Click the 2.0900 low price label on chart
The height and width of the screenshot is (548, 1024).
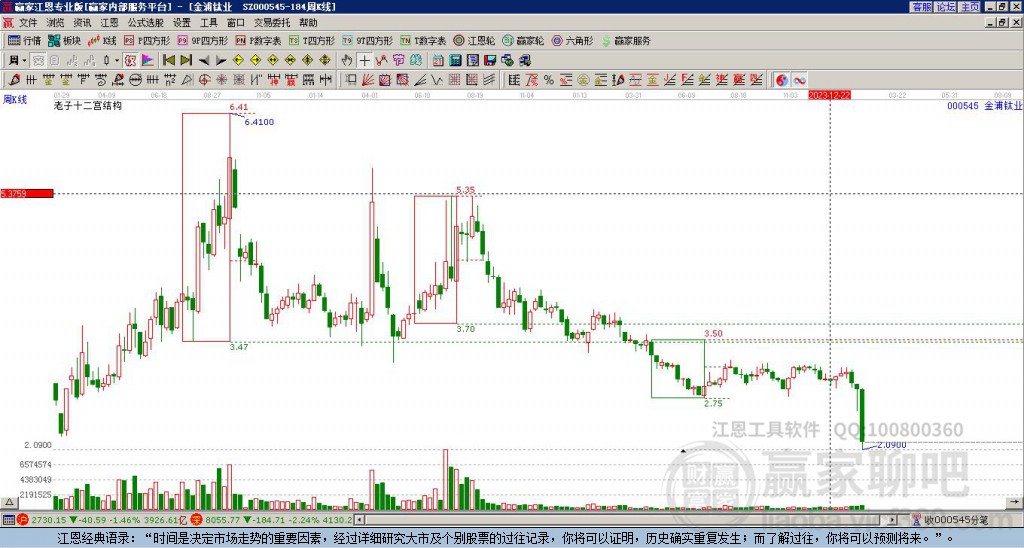pos(891,445)
